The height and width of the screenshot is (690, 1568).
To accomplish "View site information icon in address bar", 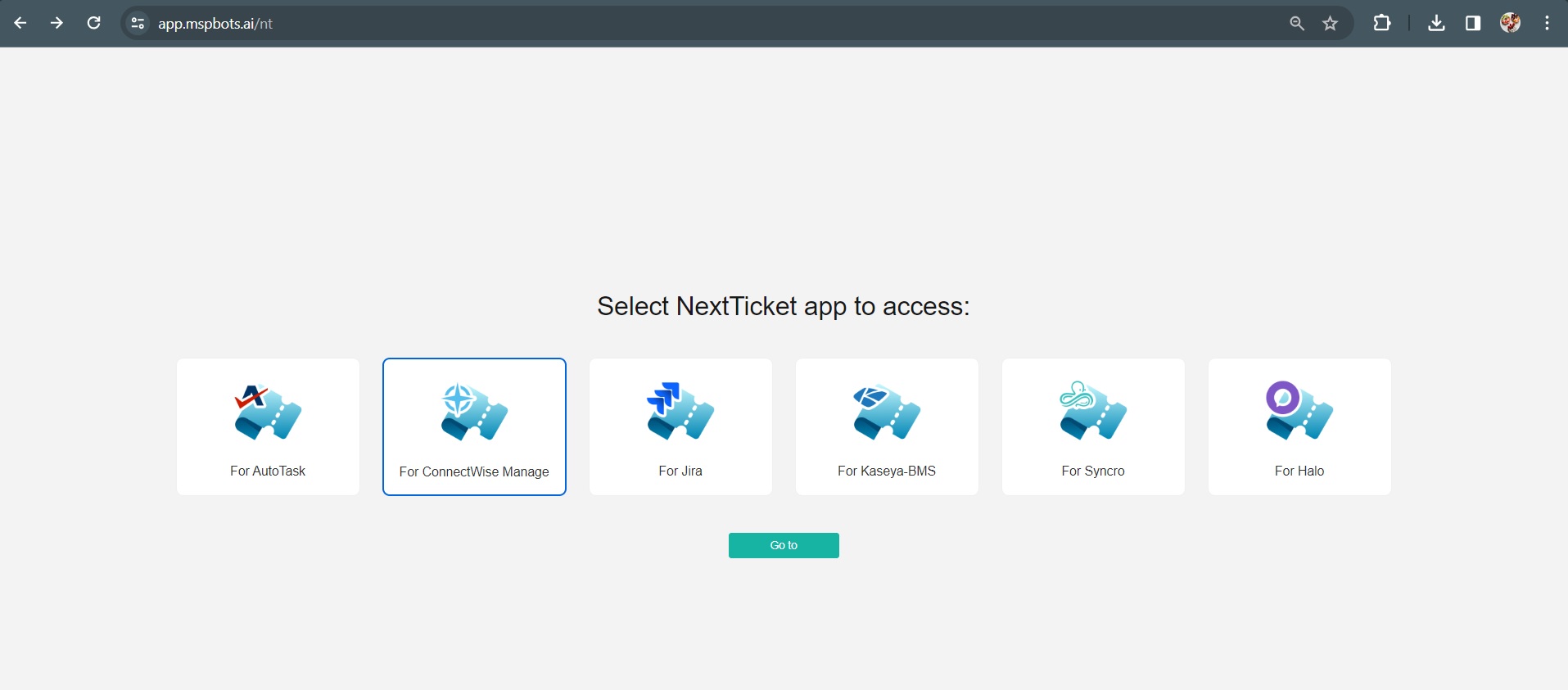I will [138, 24].
